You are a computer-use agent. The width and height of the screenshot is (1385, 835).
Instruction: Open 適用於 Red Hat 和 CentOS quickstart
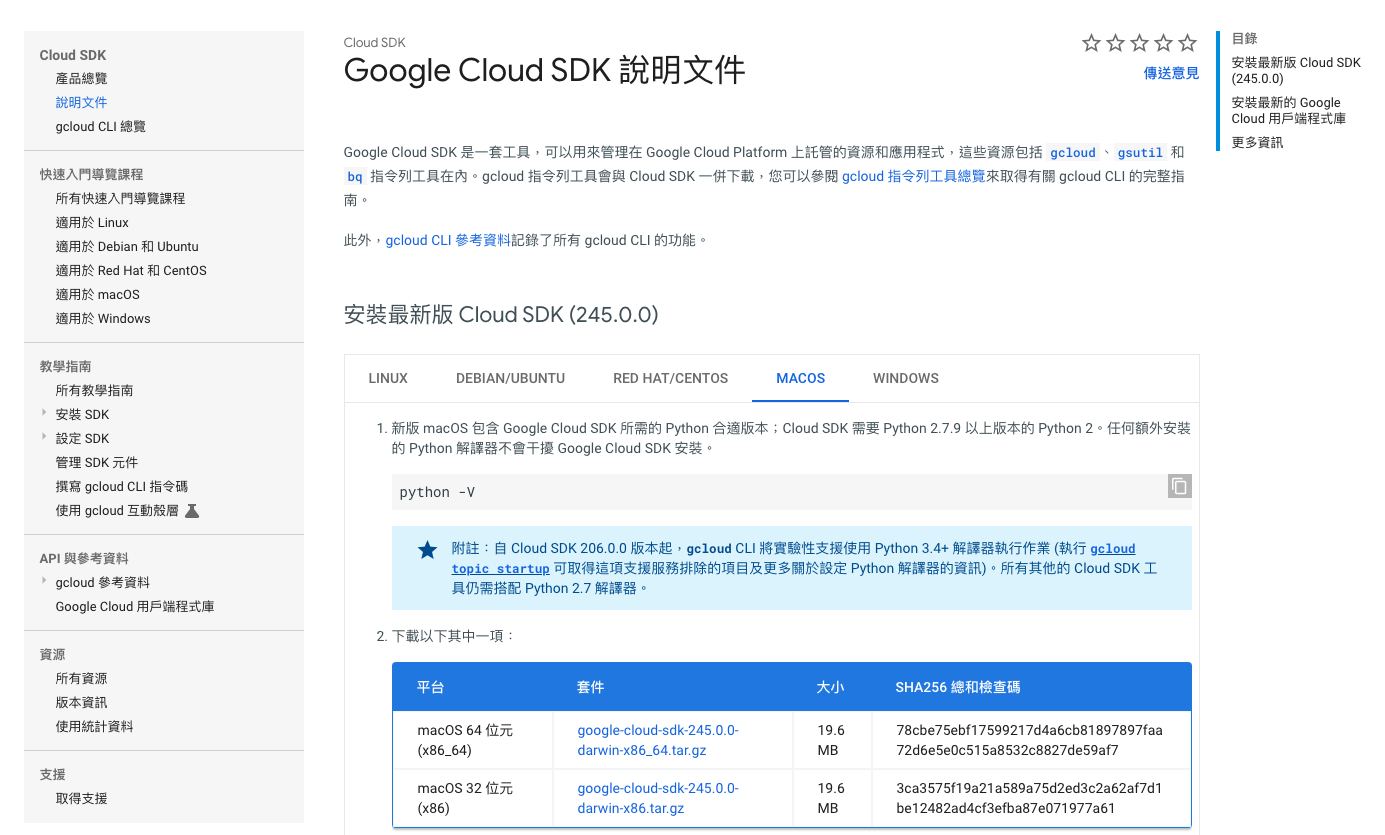[x=131, y=271]
